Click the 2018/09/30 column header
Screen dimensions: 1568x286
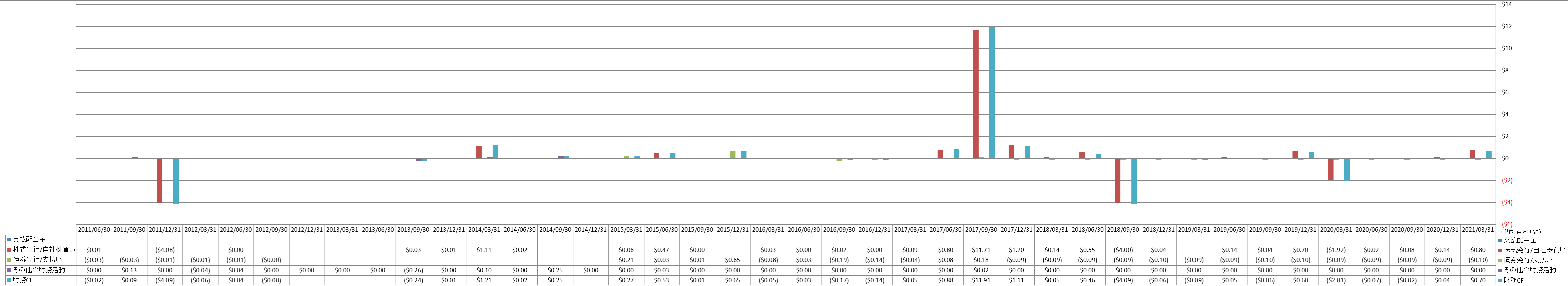[x=1123, y=230]
